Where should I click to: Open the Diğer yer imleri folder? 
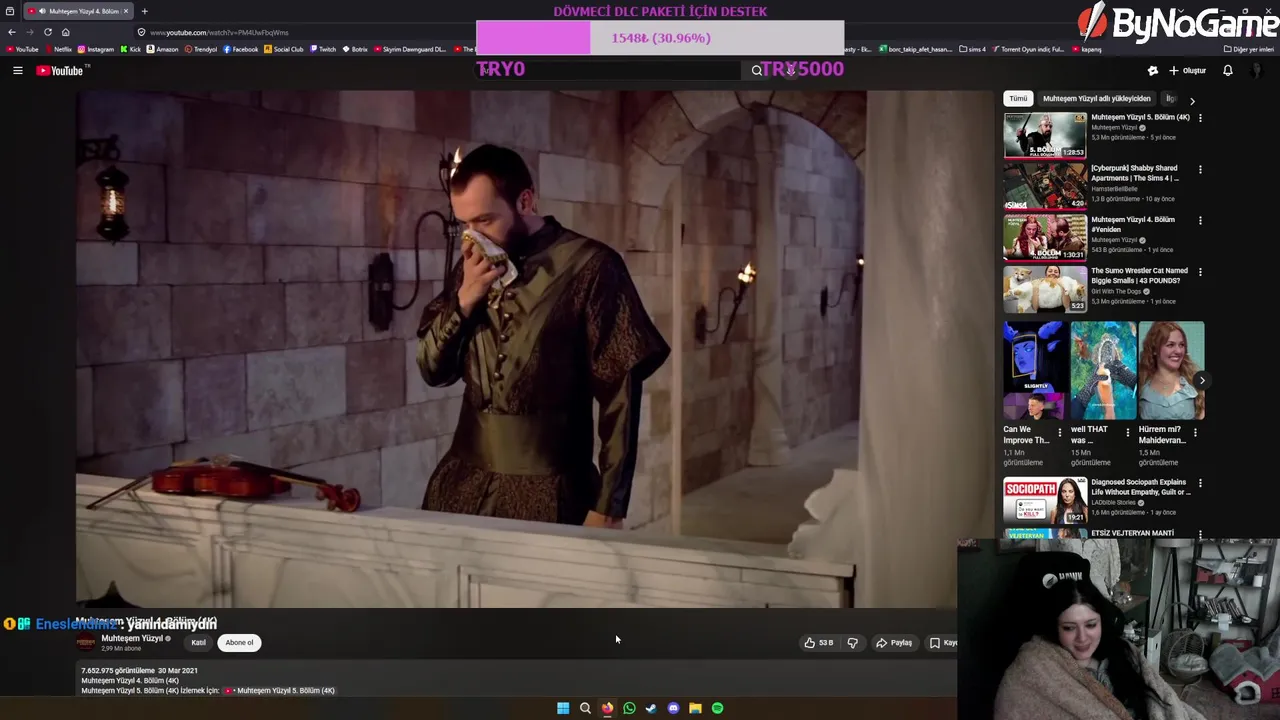(1248, 49)
